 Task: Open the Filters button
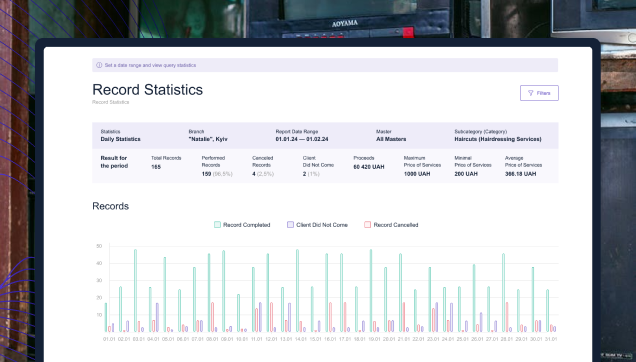tap(539, 93)
